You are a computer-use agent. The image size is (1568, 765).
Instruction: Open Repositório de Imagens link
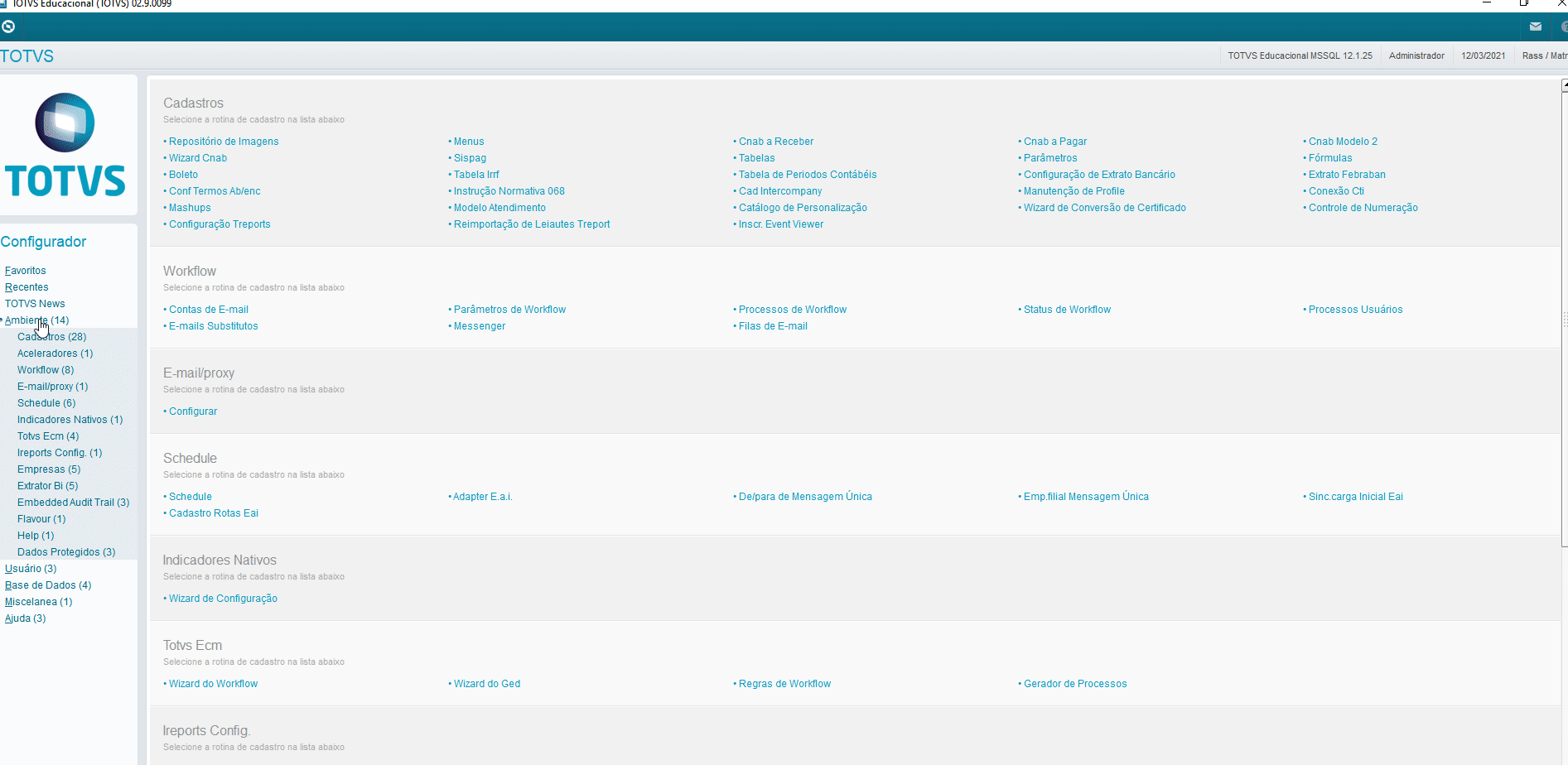pos(224,142)
